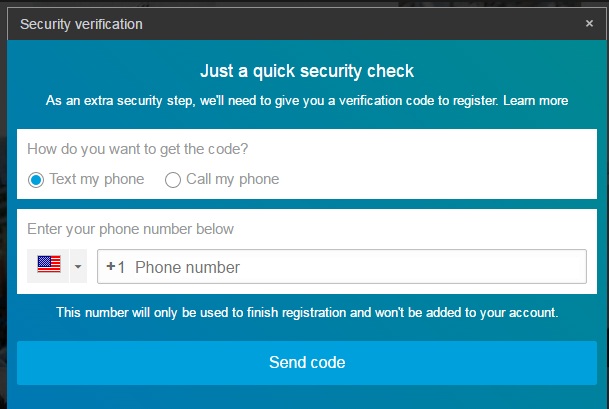609x409 pixels.
Task: Click the "Call my phone" label text
Action: click(x=232, y=180)
